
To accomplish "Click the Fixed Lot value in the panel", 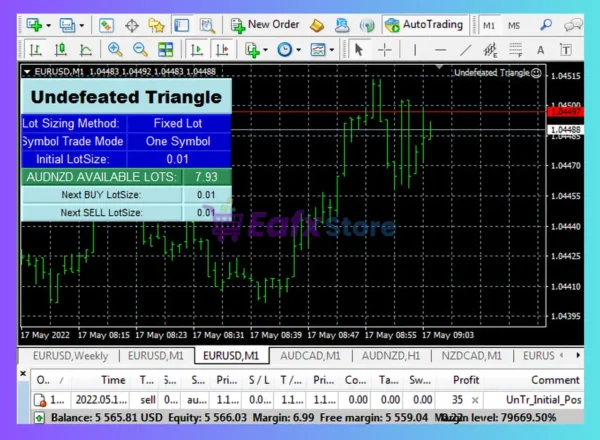I will 178,123.
